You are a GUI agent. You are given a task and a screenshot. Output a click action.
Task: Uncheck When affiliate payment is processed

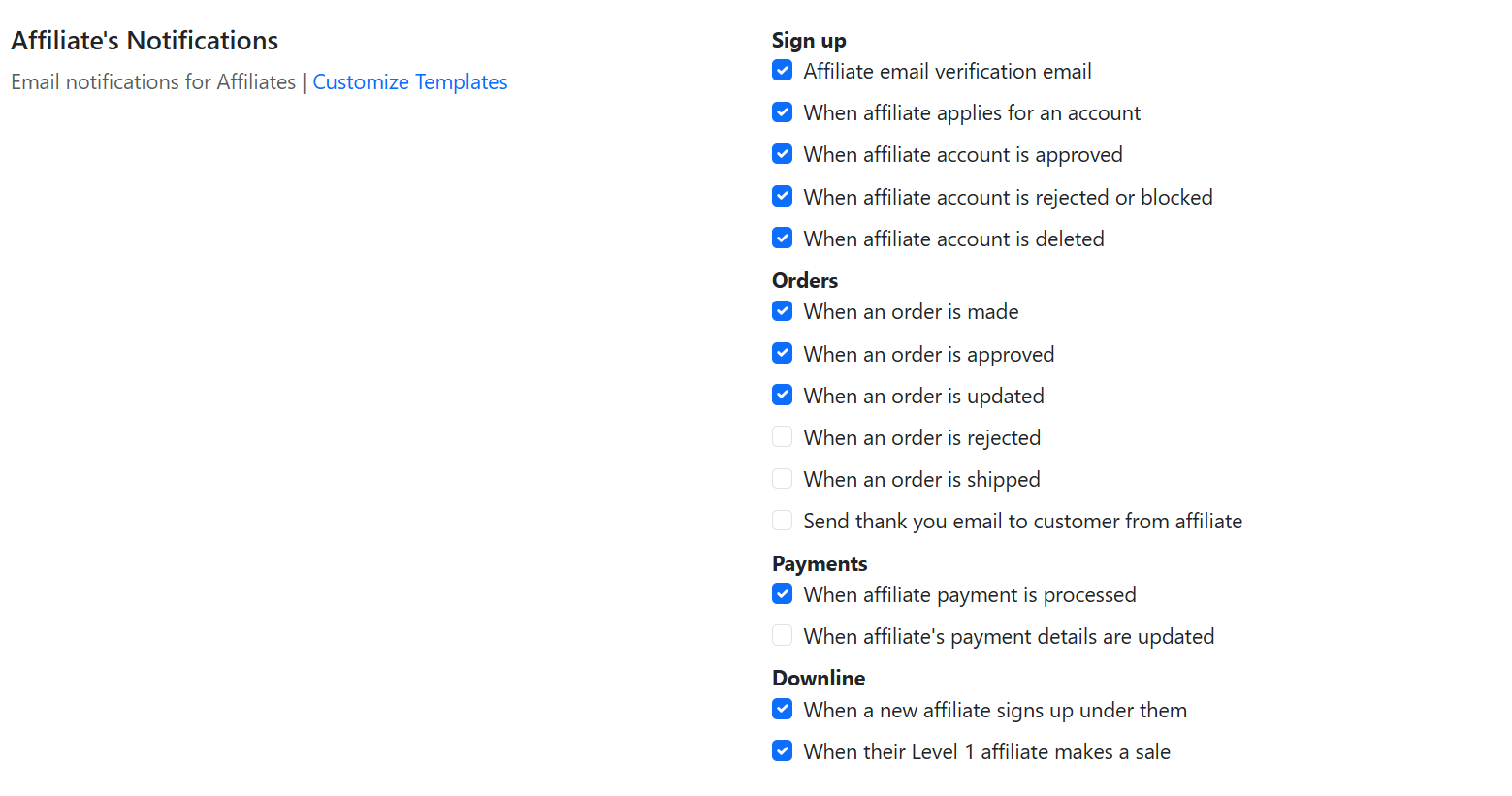click(x=783, y=594)
